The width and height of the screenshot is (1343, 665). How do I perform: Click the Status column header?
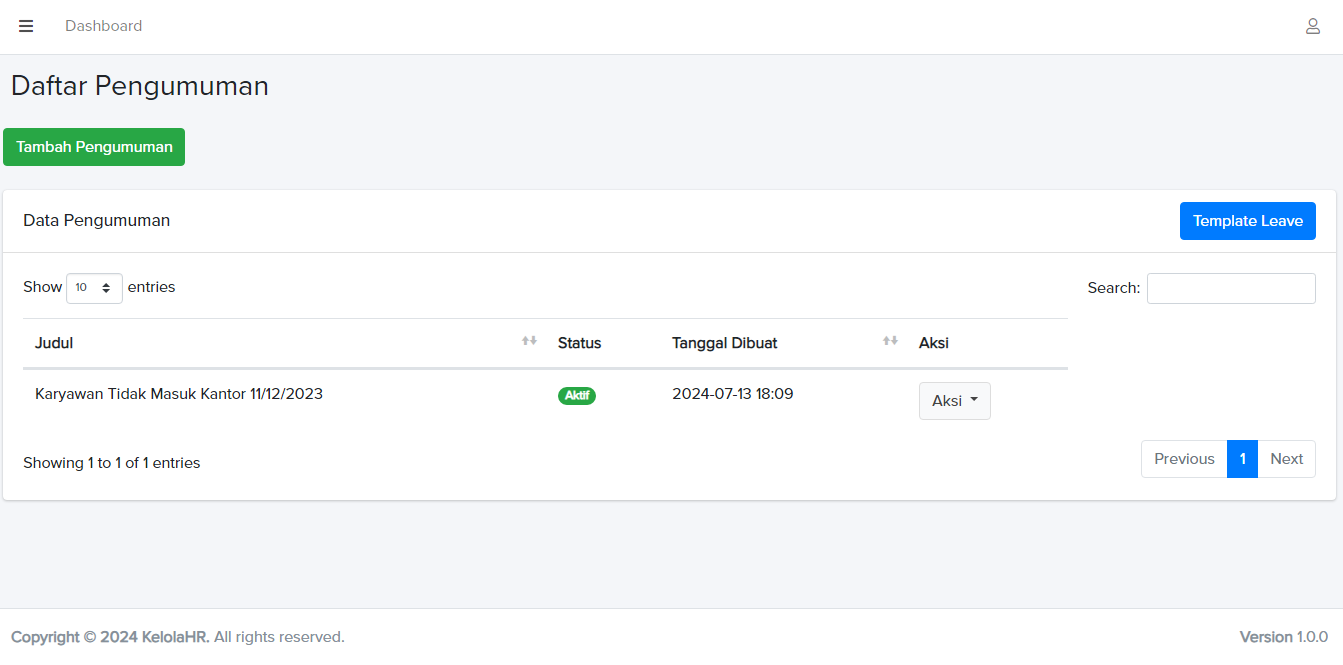(580, 343)
